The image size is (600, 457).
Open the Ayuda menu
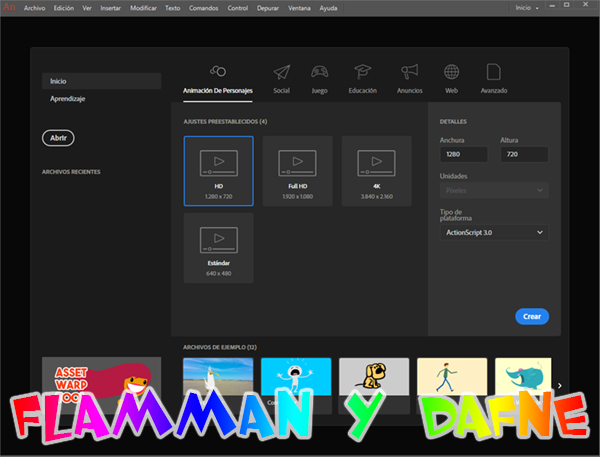(x=328, y=8)
